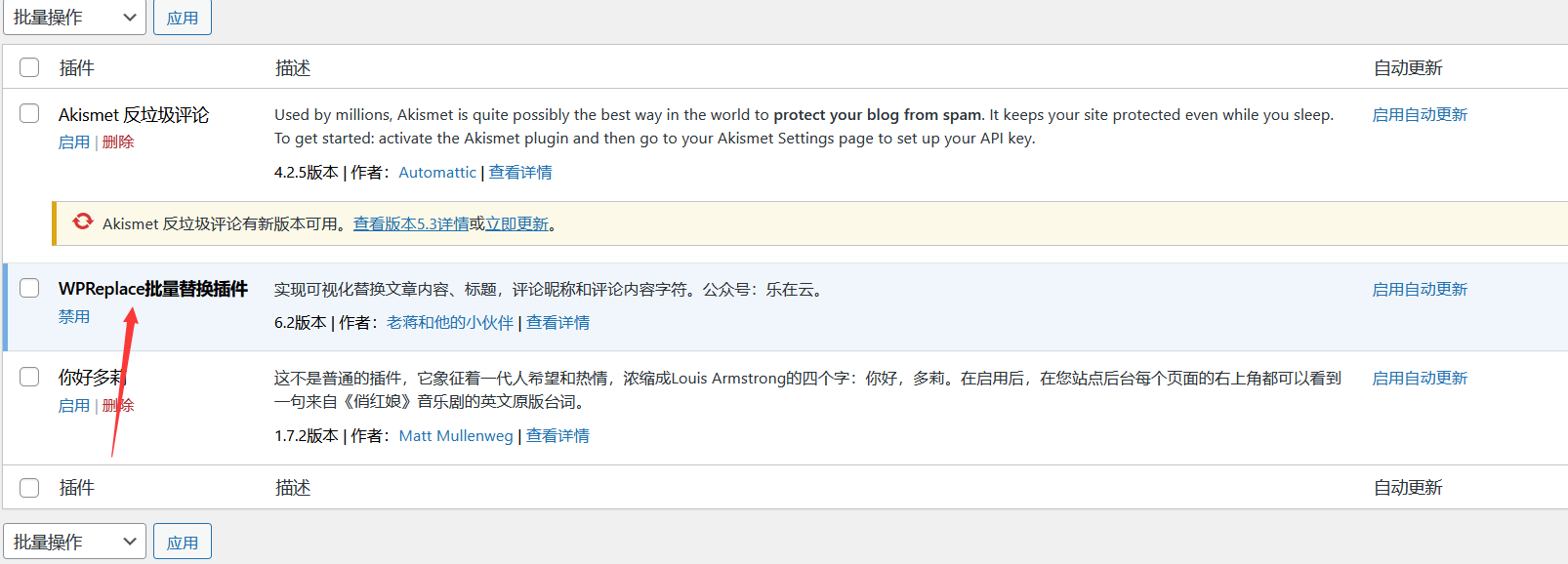Tick the Akismet plugin checkbox
The image size is (1568, 564).
click(x=30, y=113)
